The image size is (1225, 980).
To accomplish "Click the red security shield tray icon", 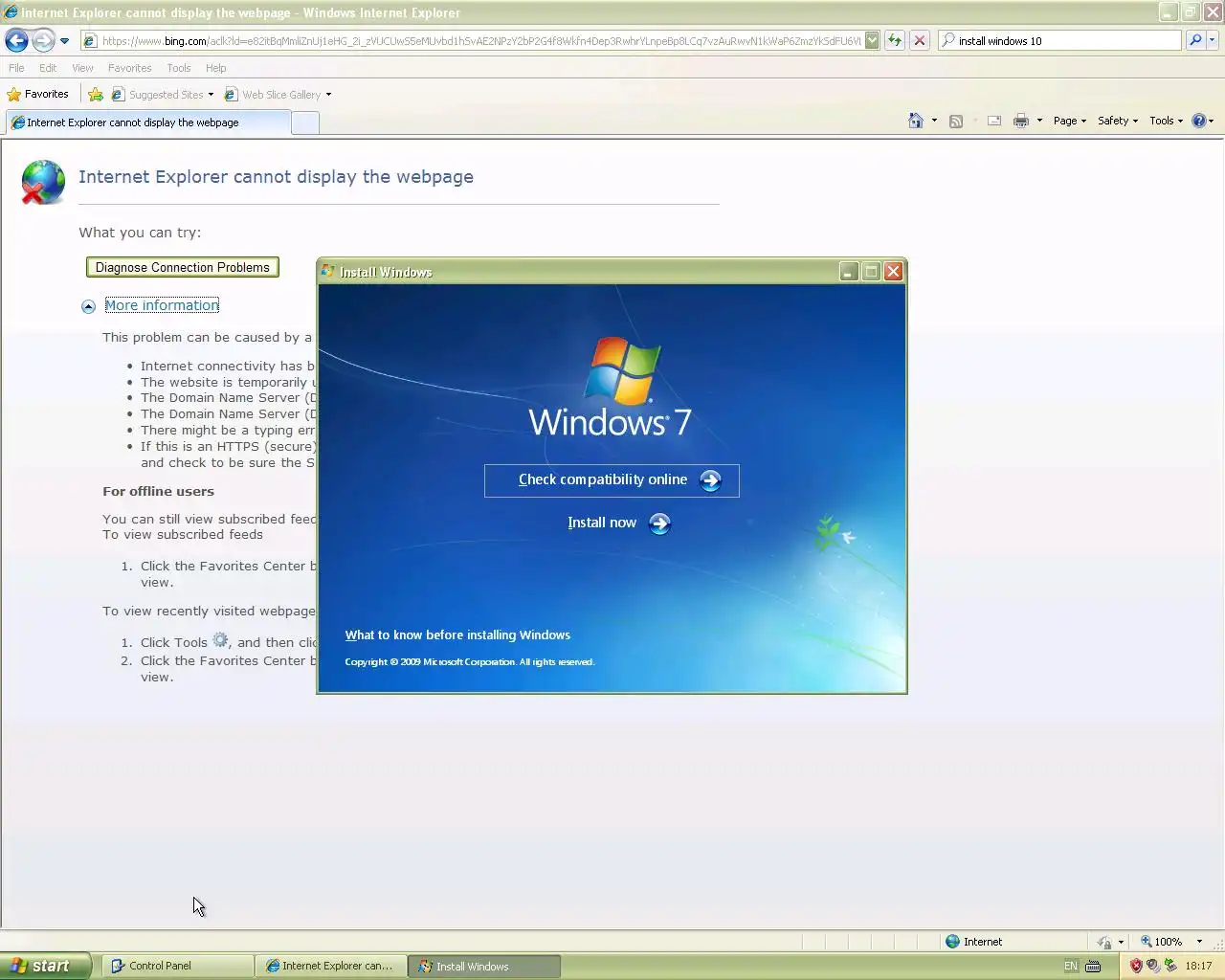I will [x=1136, y=966].
